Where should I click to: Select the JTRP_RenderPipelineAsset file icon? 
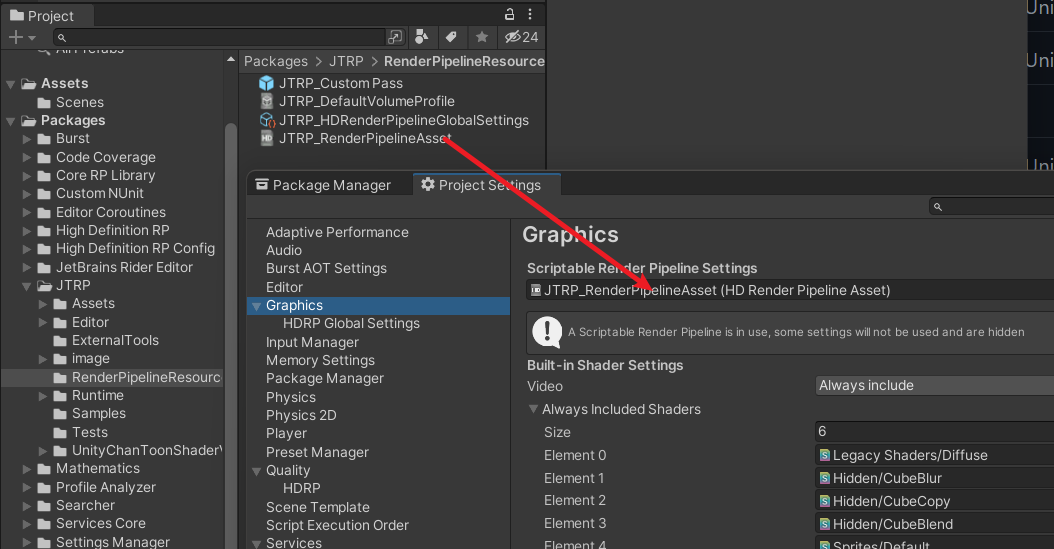coord(267,138)
